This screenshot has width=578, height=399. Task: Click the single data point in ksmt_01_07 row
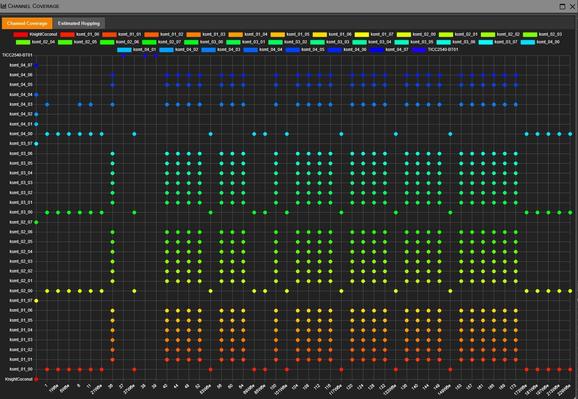coord(36,301)
